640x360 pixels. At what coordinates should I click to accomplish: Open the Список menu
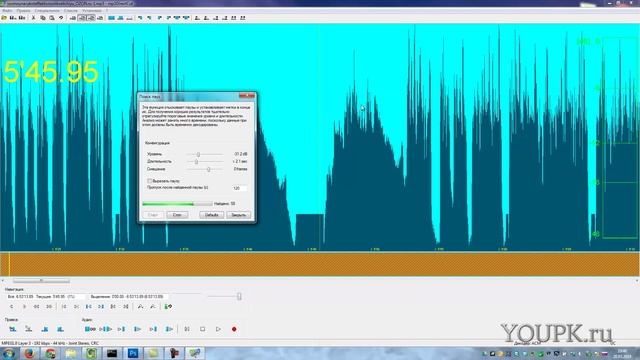[x=71, y=11]
